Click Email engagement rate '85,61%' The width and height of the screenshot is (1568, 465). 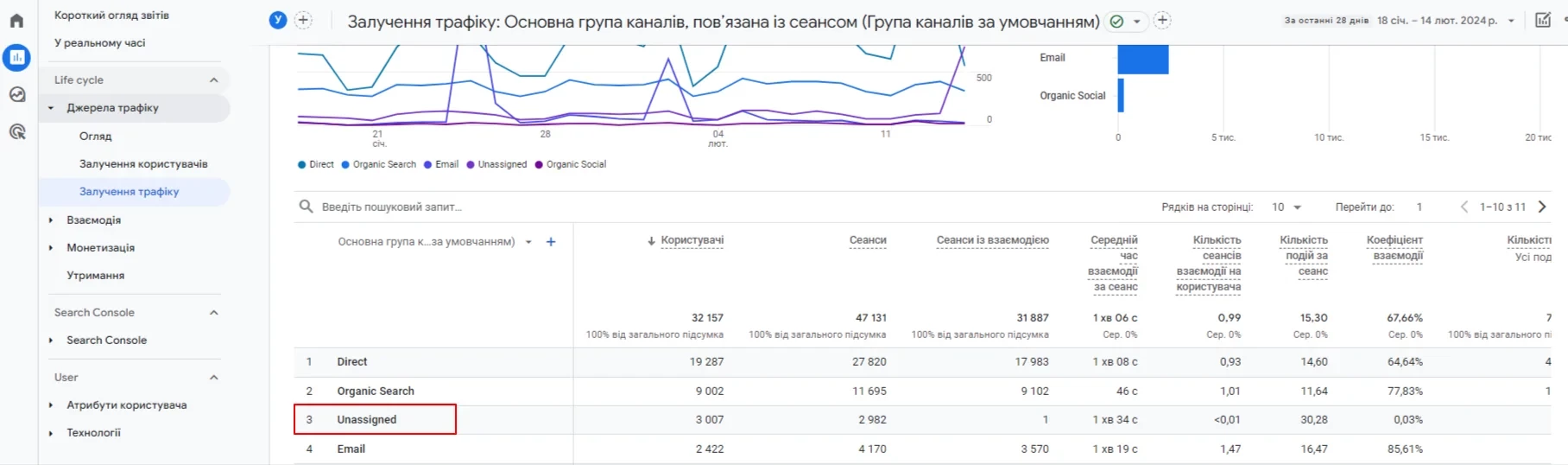pyautogui.click(x=1405, y=449)
